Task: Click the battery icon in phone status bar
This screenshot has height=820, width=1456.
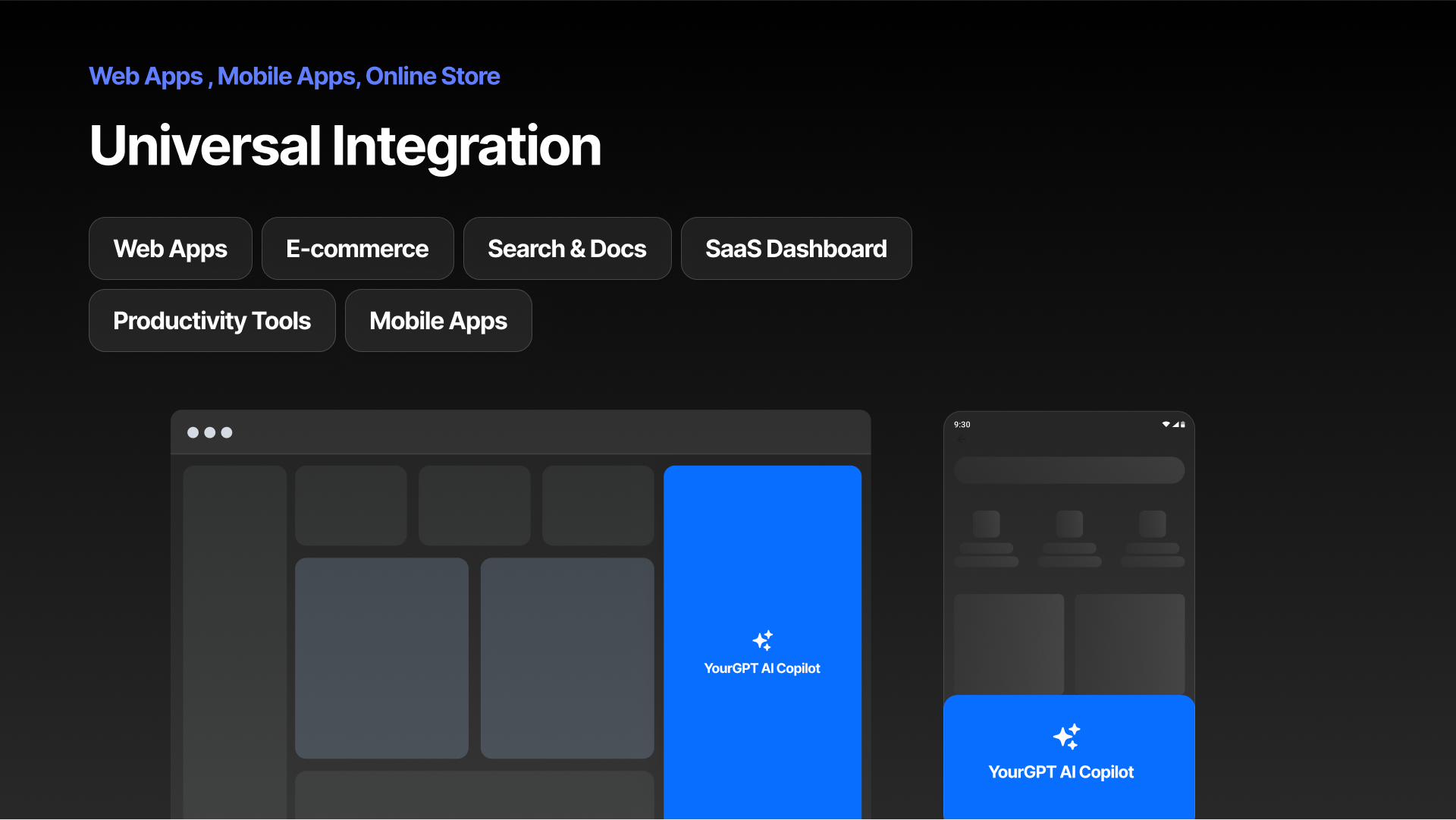Action: [1182, 425]
